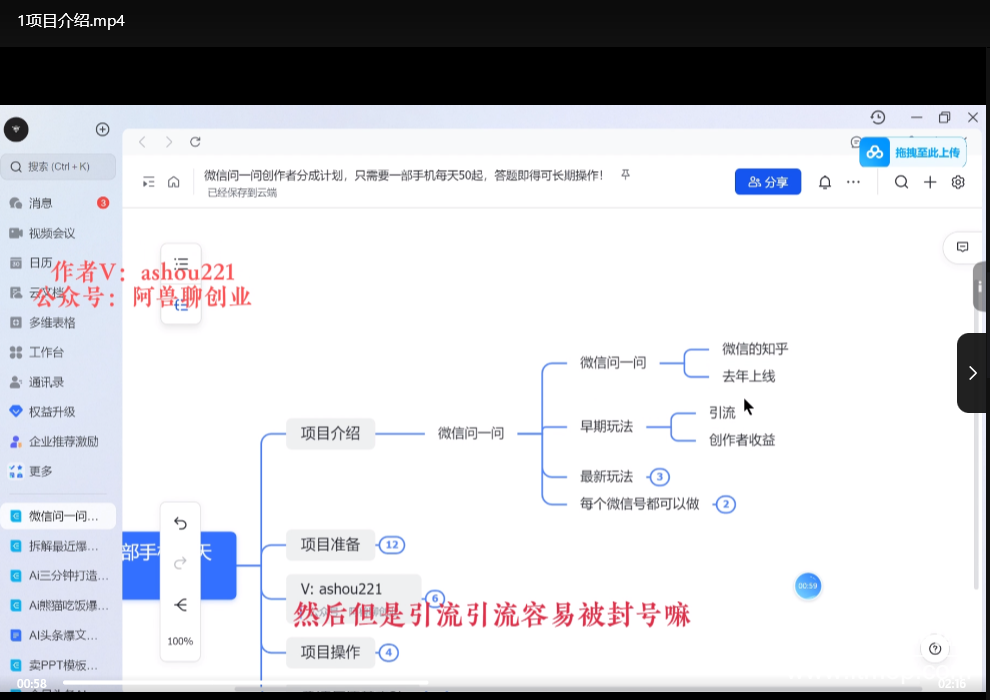Toggle the document outline sidebar icon
990x700 pixels.
point(148,182)
